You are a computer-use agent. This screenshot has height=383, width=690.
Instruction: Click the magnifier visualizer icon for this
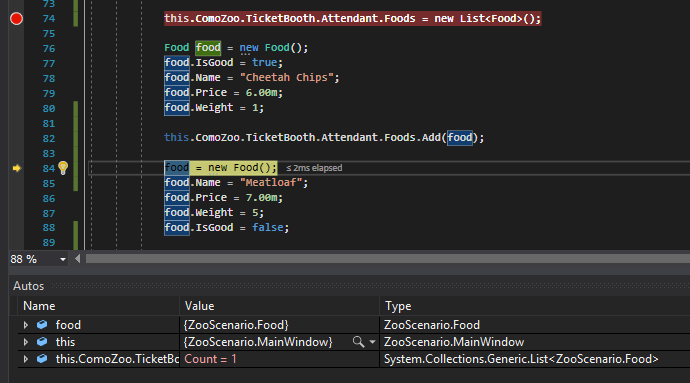pos(358,342)
